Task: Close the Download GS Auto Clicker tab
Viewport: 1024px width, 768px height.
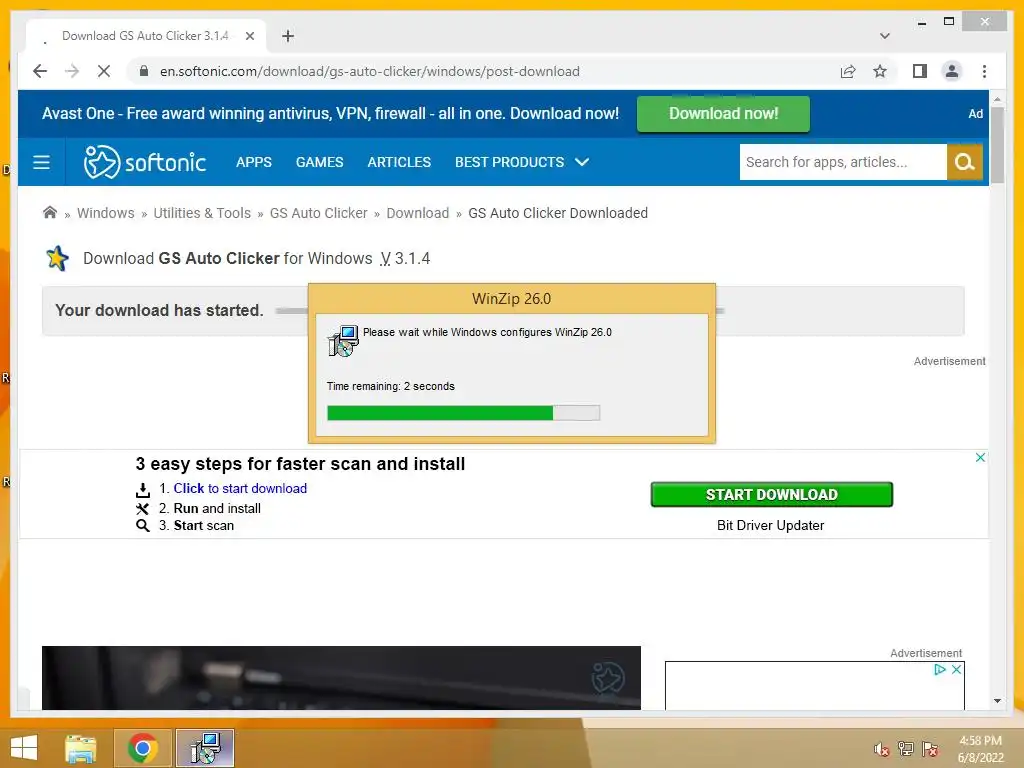Action: [x=249, y=36]
